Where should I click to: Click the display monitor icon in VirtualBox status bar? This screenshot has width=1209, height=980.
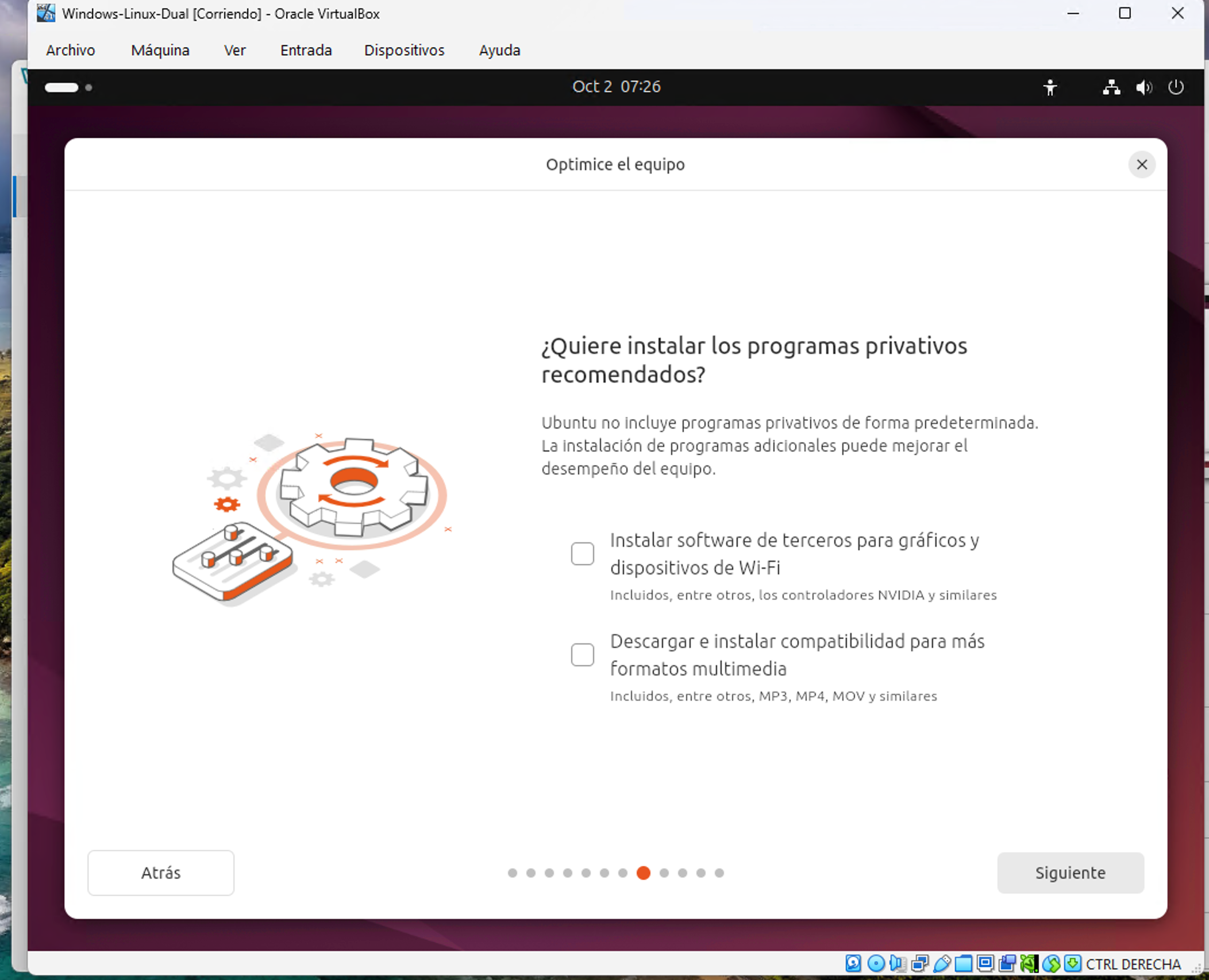985,963
